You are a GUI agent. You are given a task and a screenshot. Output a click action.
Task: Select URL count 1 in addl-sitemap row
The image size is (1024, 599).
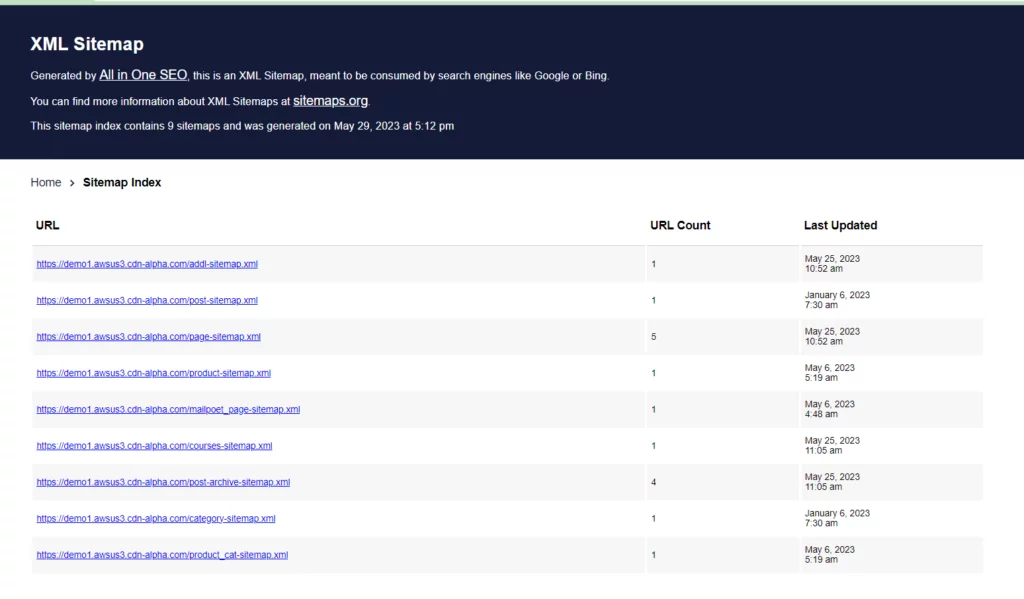(654, 265)
